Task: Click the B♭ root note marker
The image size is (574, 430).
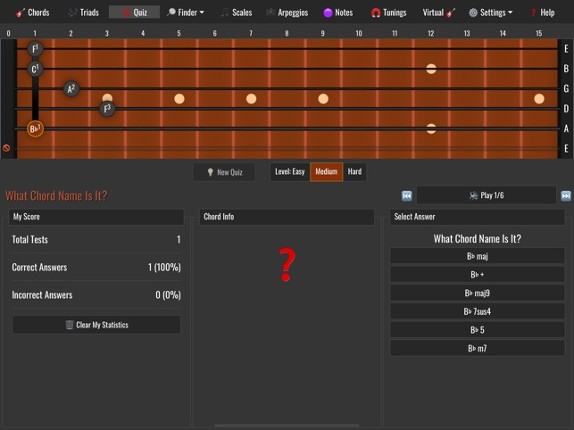Action: (x=35, y=129)
